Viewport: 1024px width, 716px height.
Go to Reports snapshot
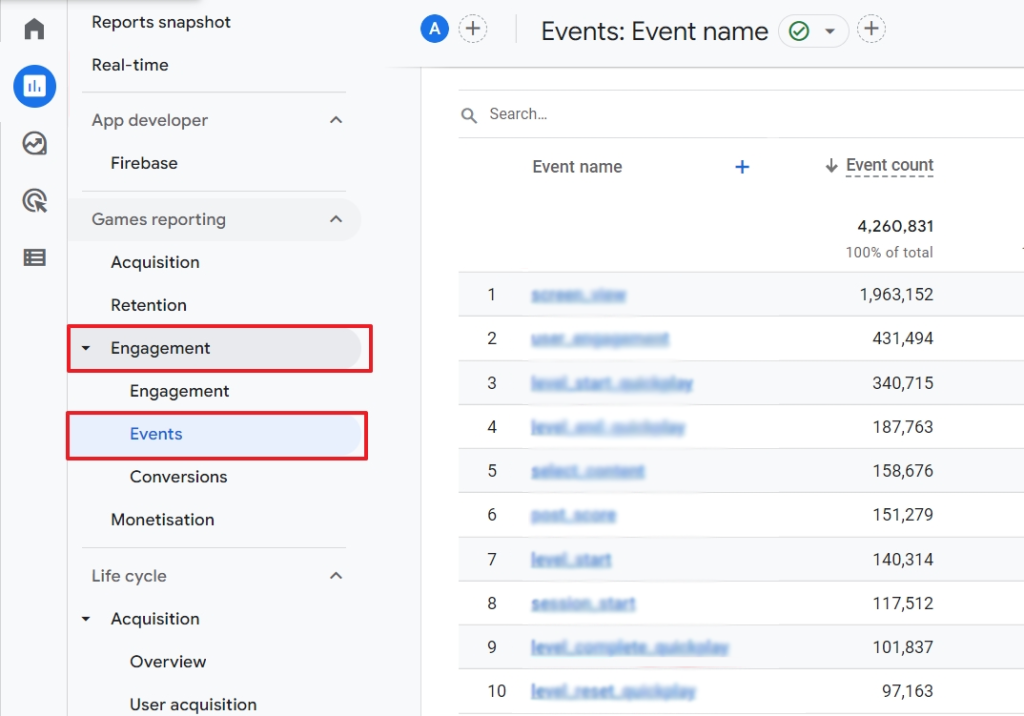[161, 22]
